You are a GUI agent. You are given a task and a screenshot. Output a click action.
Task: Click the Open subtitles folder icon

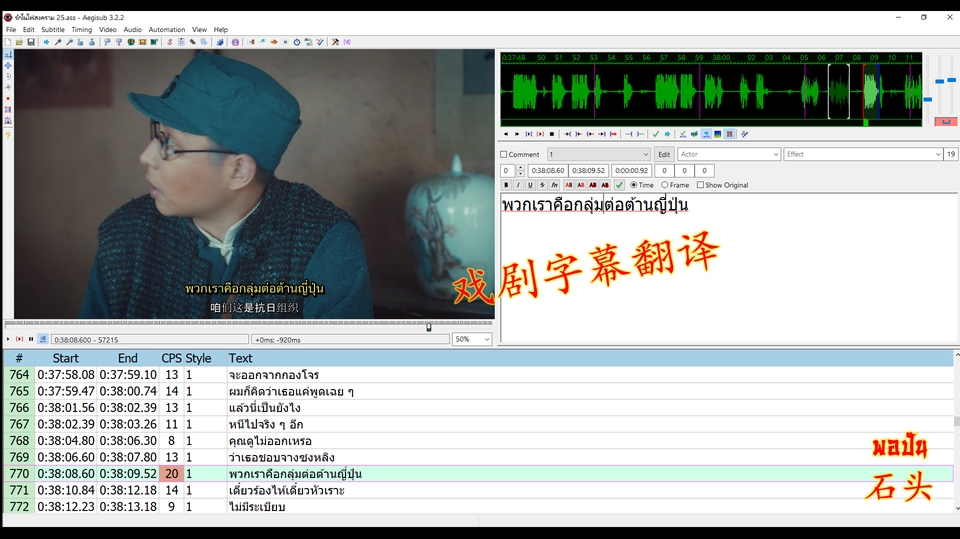[x=20, y=42]
